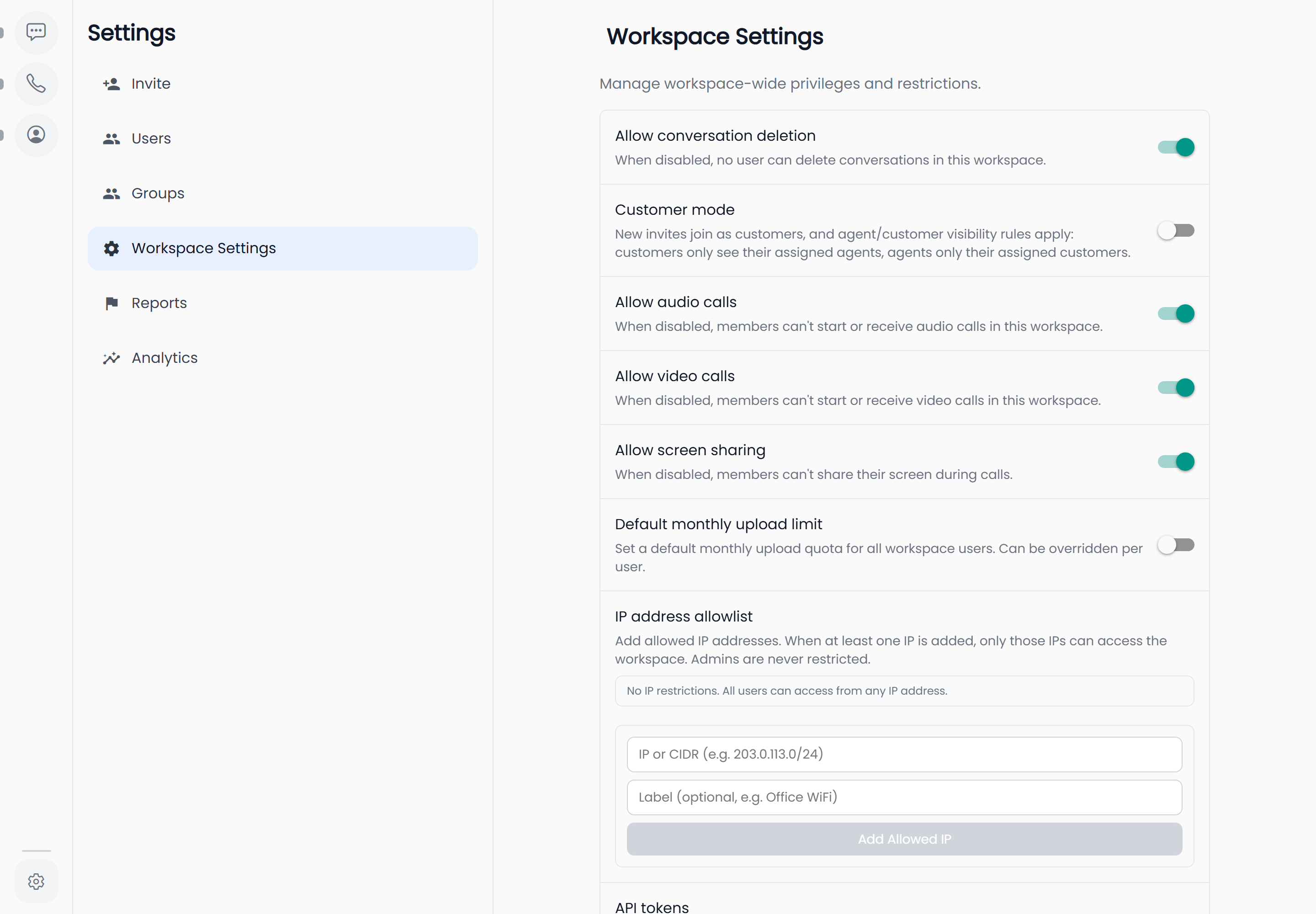This screenshot has width=1316, height=914.
Task: Open the user profile icon in left rail
Action: pos(36,135)
